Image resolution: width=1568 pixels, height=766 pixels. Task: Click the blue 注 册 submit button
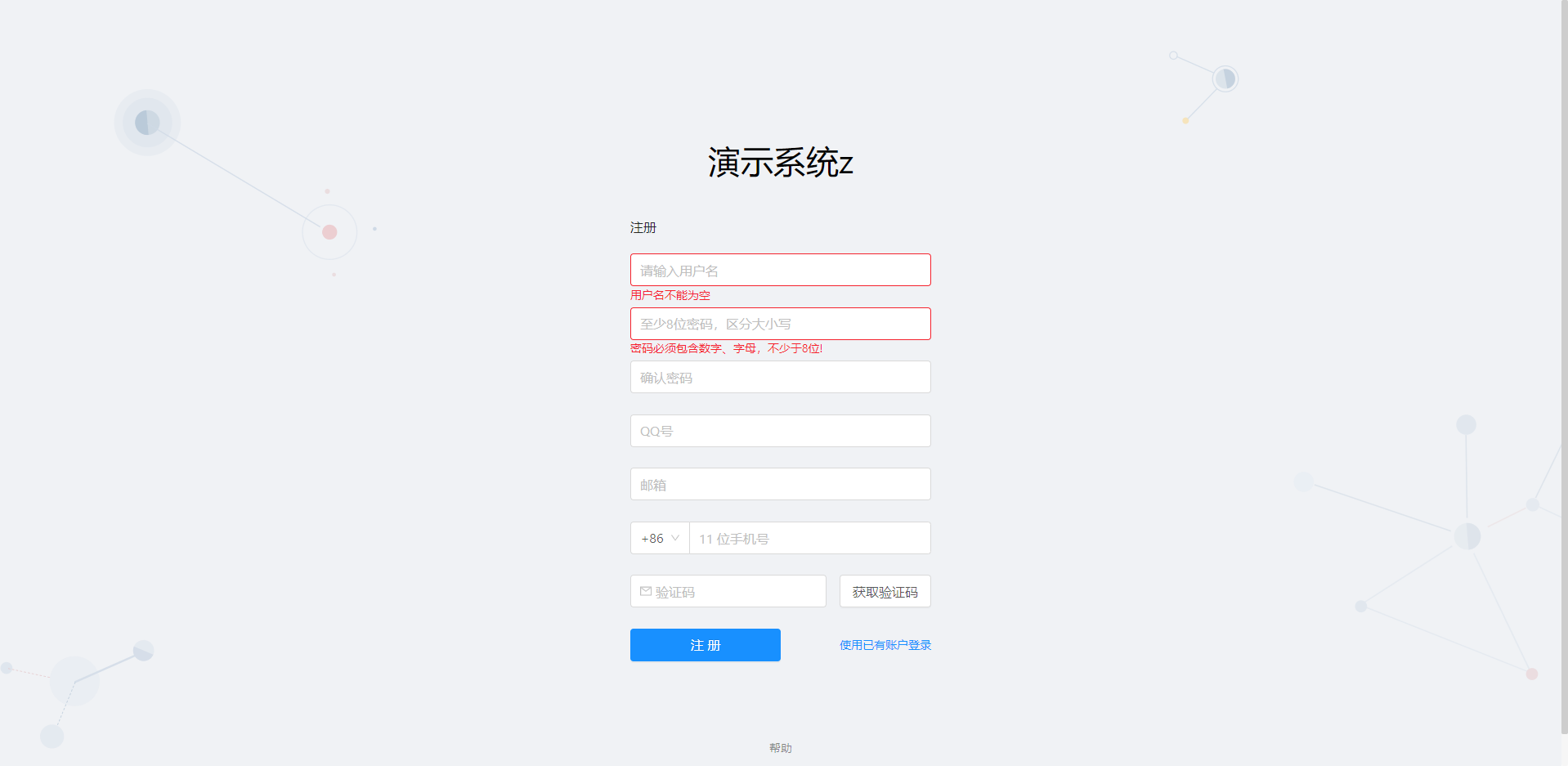point(705,645)
